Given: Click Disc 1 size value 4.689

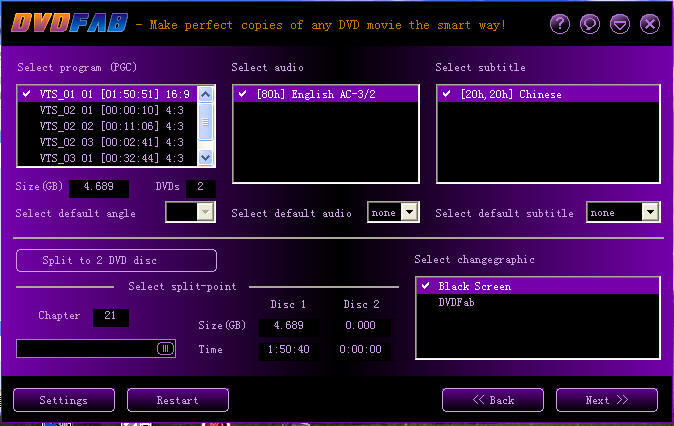Looking at the screenshot, I should pos(288,326).
